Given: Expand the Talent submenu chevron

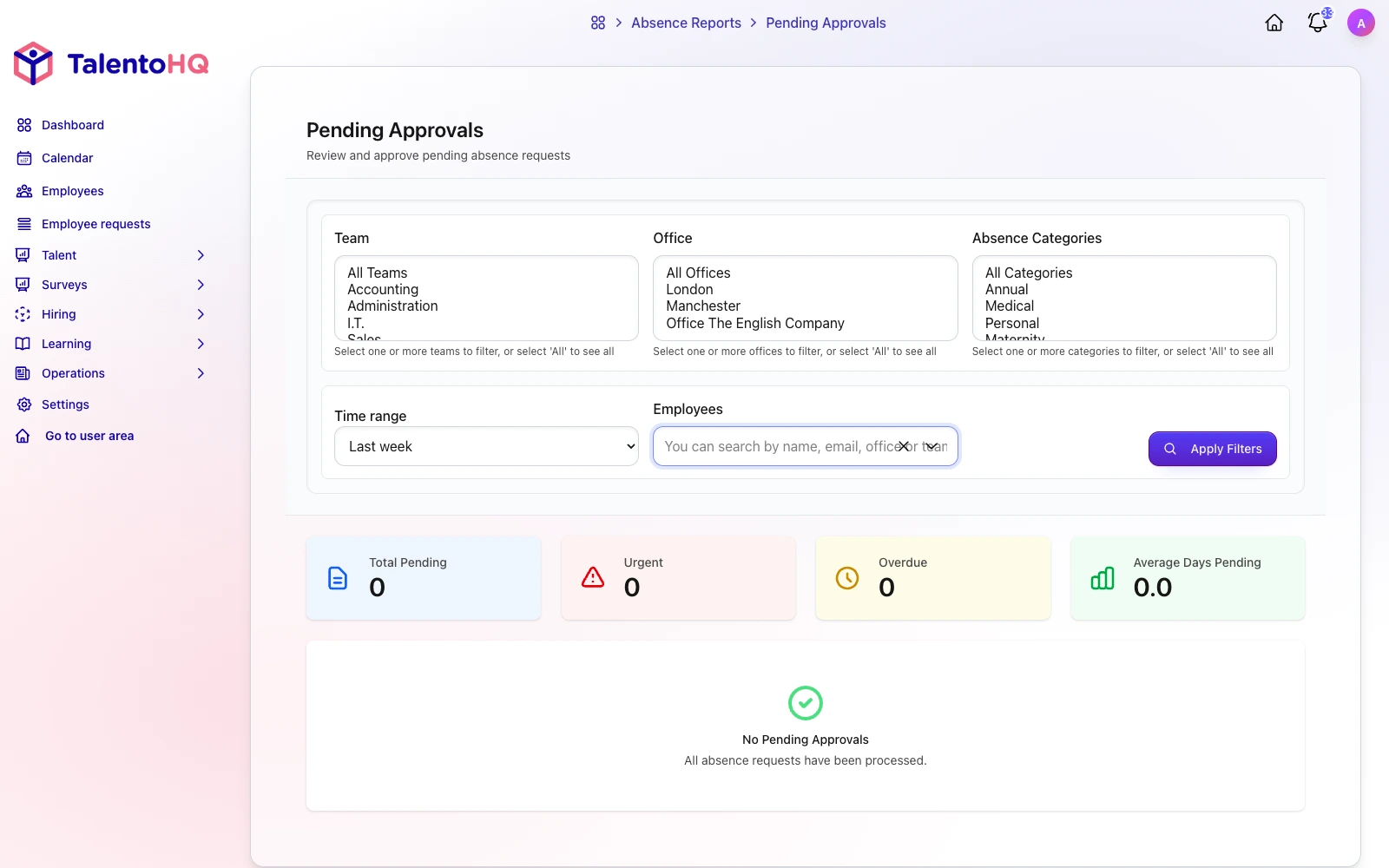Looking at the screenshot, I should 201,255.
